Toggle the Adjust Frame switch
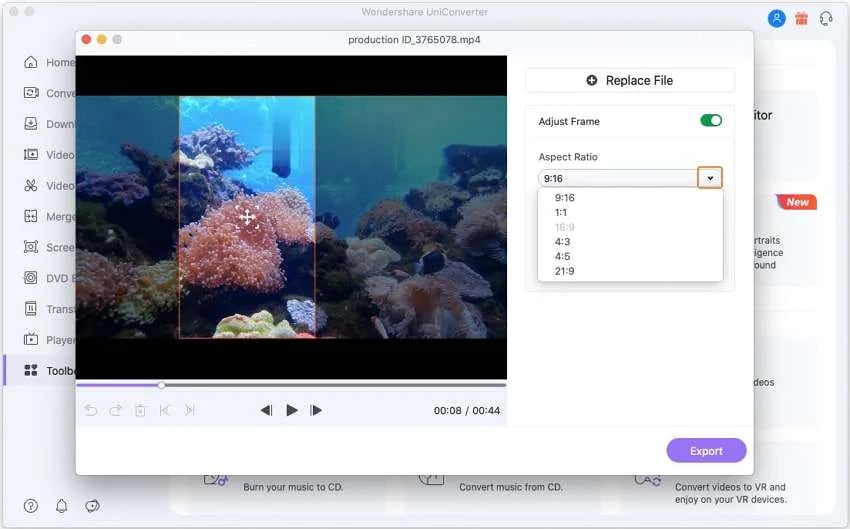 point(711,120)
